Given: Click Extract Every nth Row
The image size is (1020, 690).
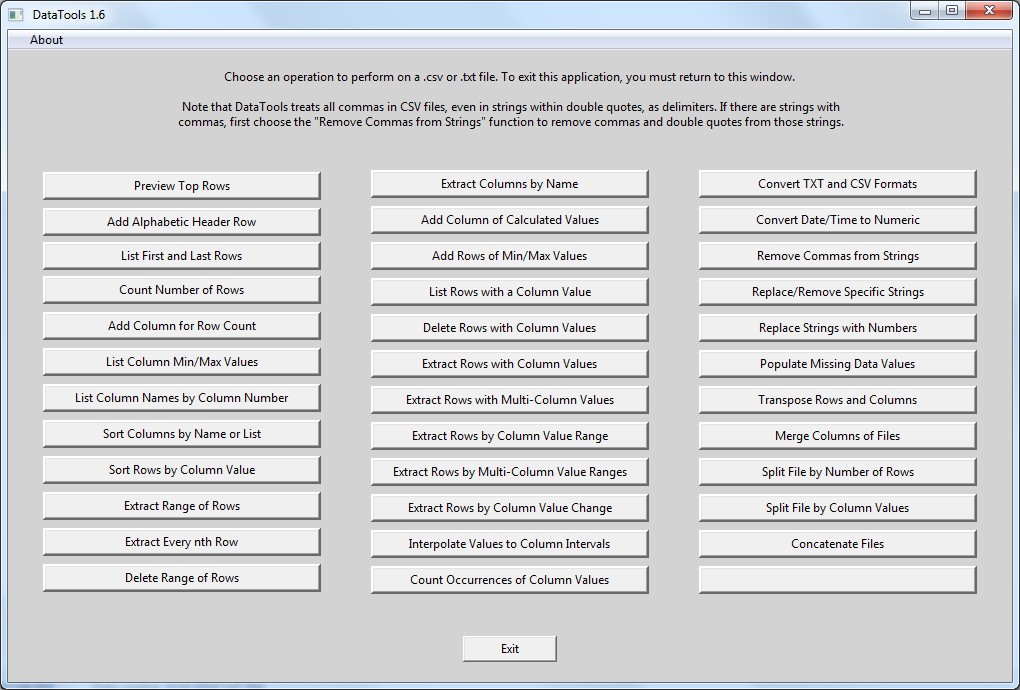Looking at the screenshot, I should (181, 542).
